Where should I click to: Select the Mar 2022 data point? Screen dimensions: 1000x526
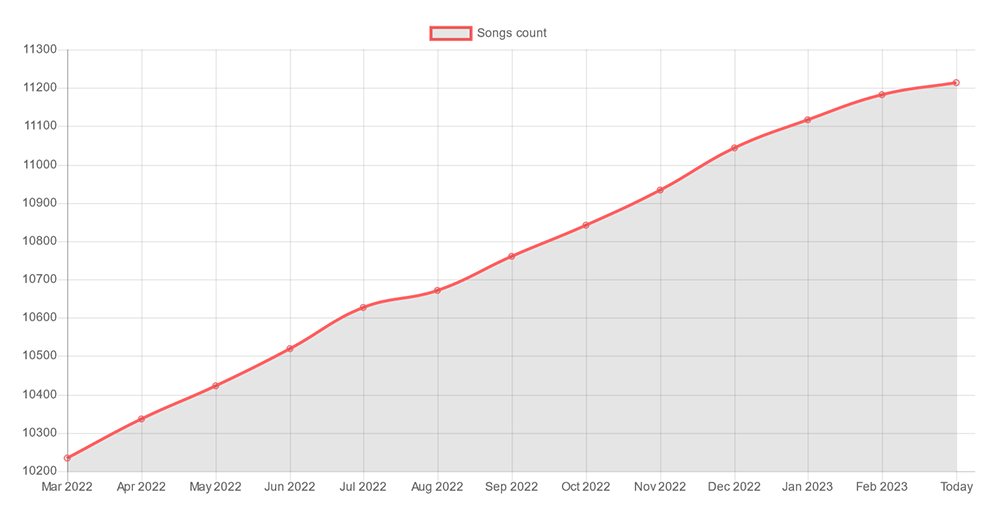point(67,458)
